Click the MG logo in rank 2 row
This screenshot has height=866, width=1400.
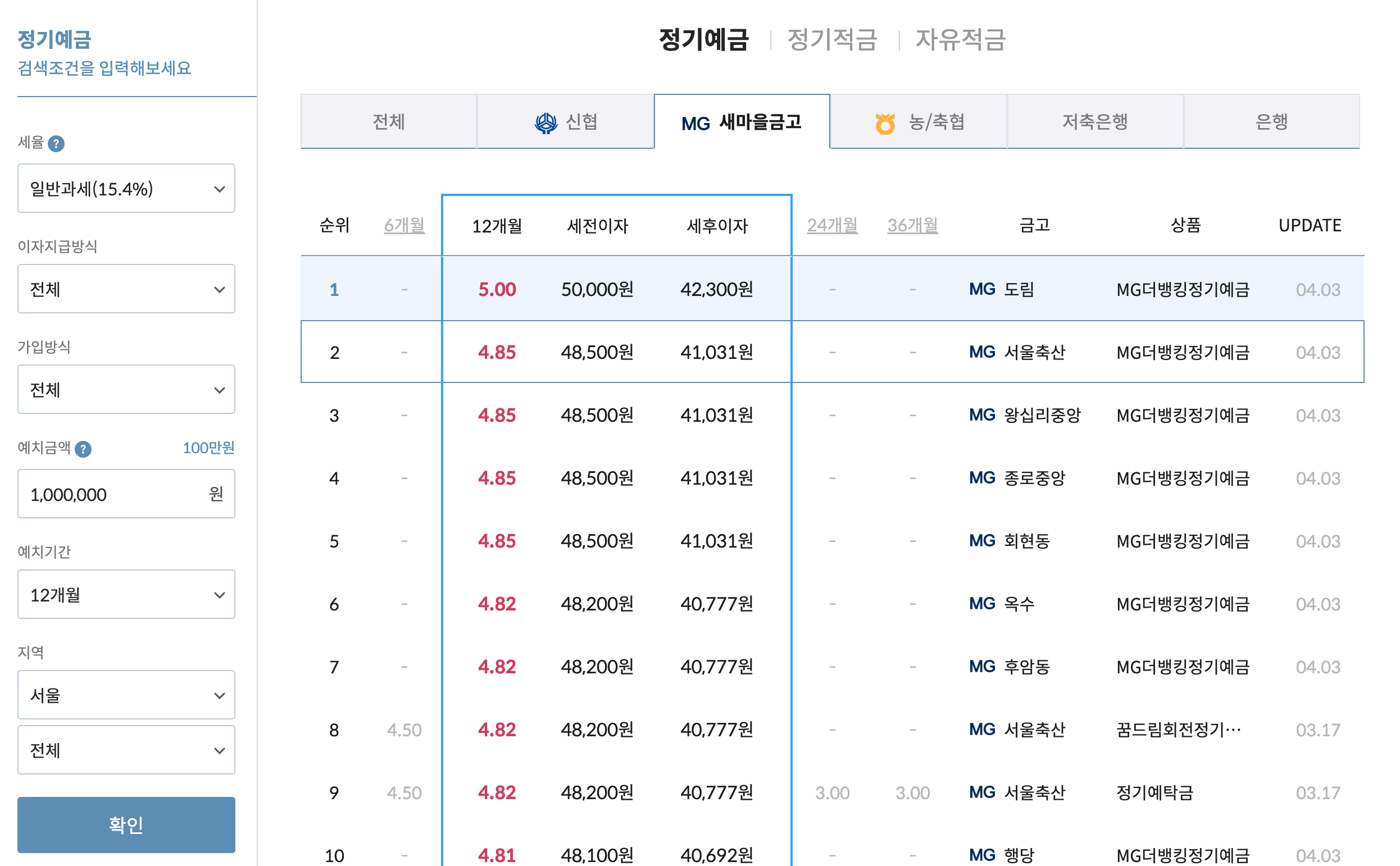982,352
